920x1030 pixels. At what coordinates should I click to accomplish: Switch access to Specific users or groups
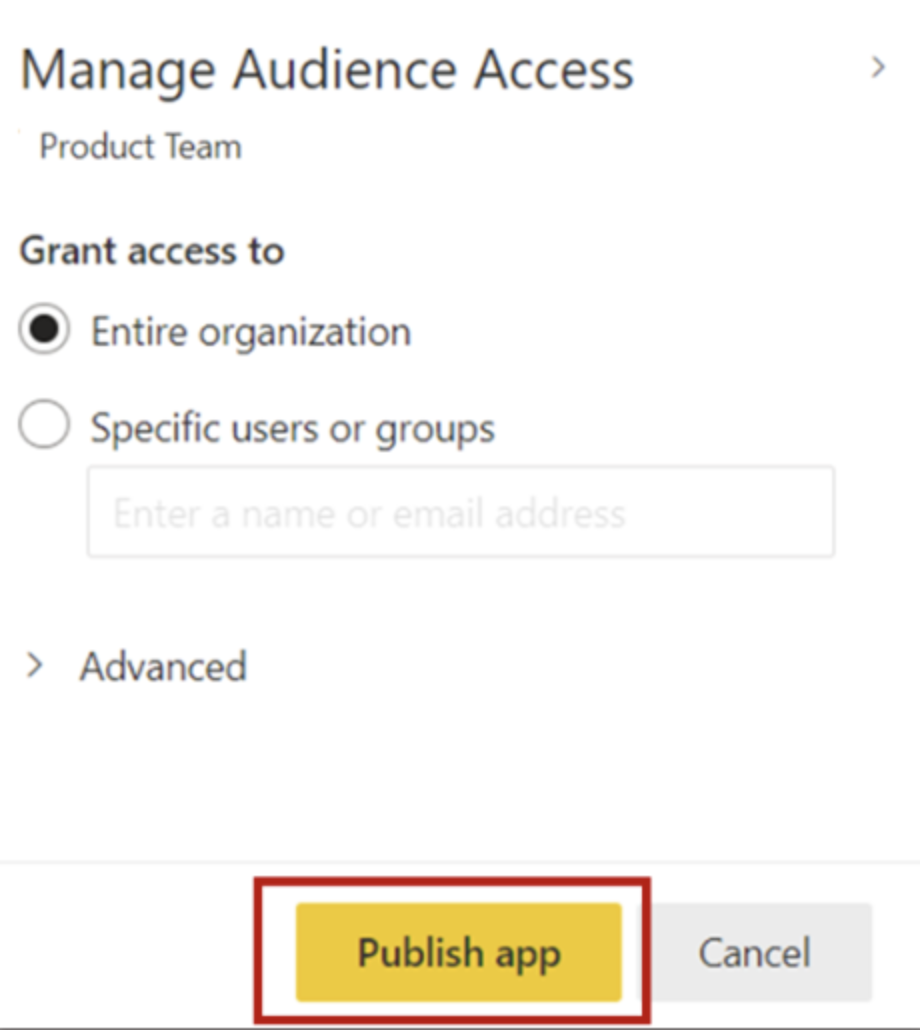coord(44,427)
